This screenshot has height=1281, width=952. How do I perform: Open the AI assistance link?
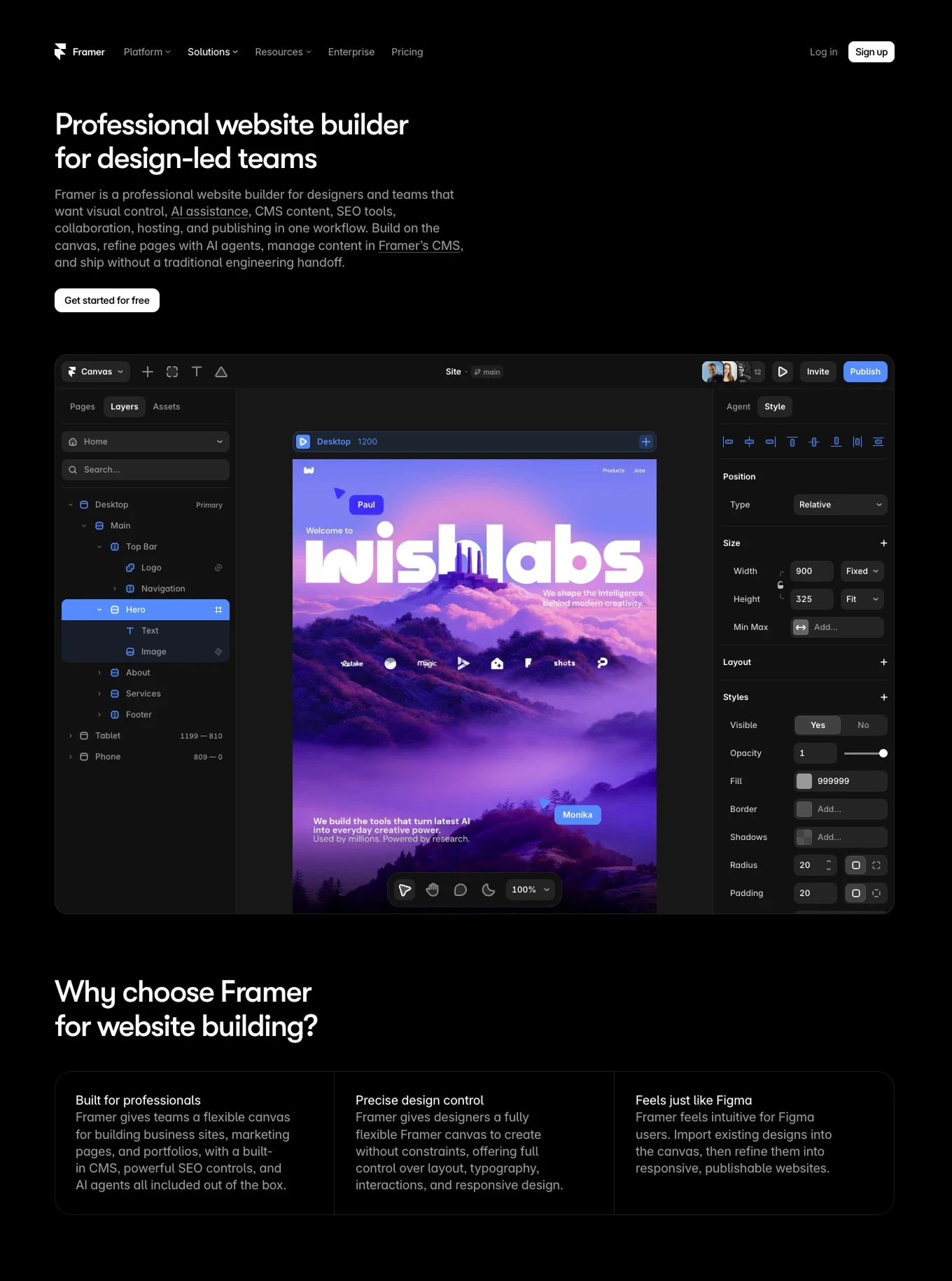(x=210, y=211)
